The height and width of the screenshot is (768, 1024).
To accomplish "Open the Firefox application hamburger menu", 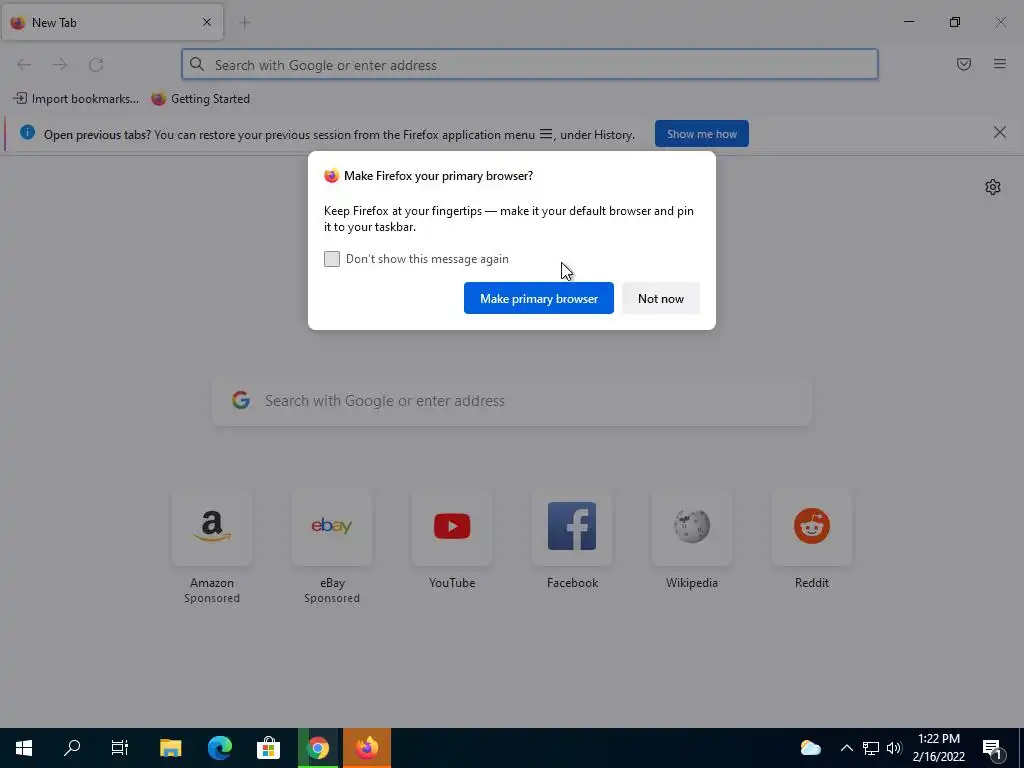I will [x=999, y=64].
